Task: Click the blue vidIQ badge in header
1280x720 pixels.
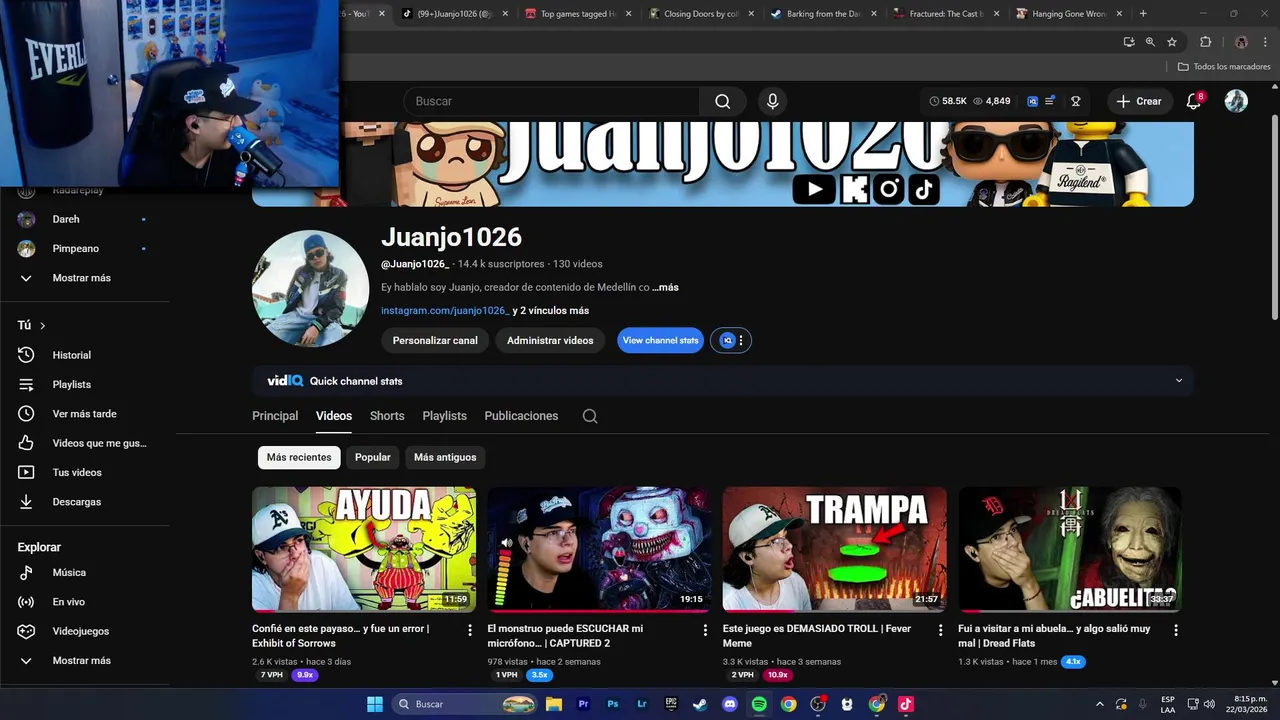Action: tap(1032, 101)
